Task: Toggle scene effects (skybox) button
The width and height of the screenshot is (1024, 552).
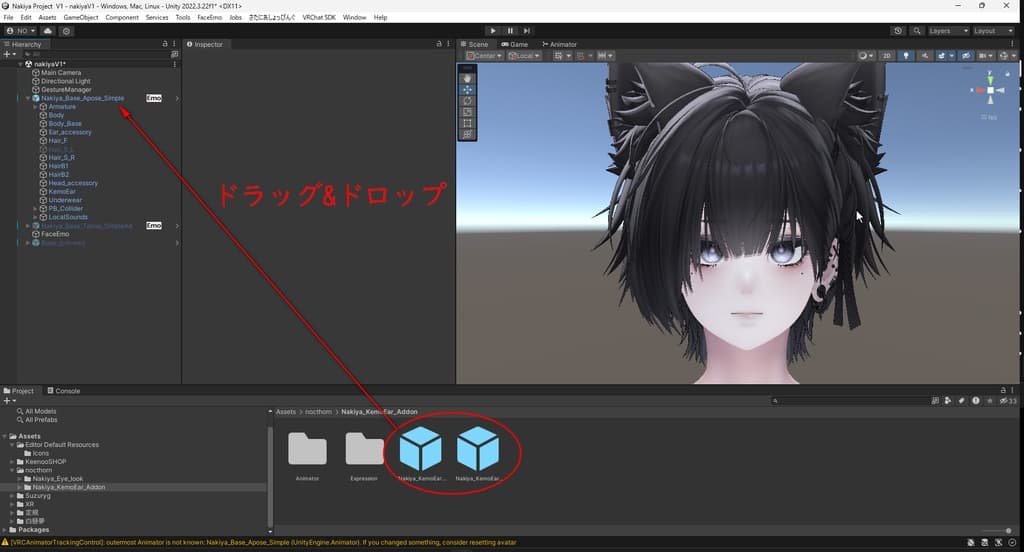Action: pos(944,56)
